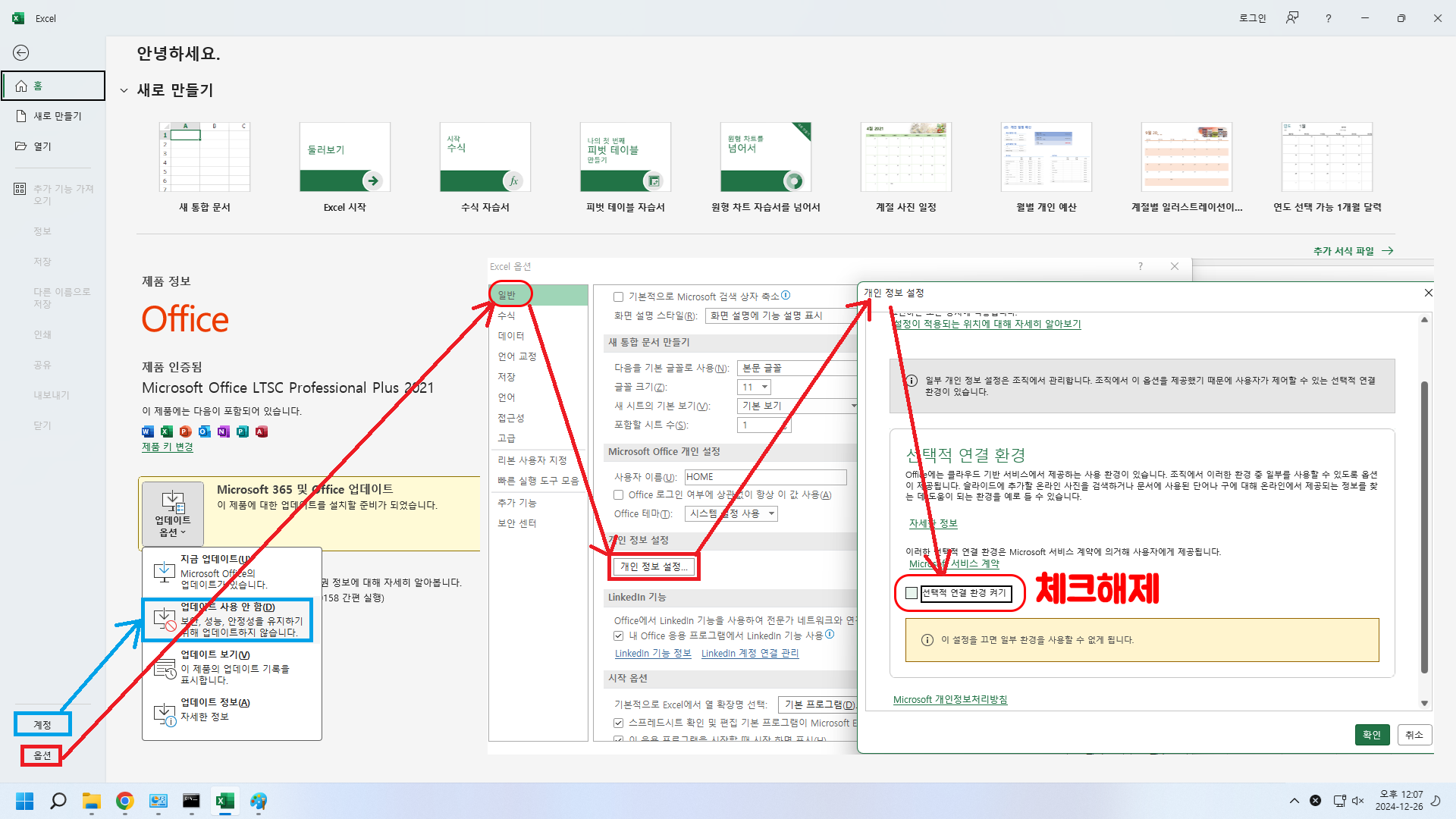This screenshot has height=819, width=1456.
Task: Select 리본 사용자 지정 in Excel options
Action: [538, 460]
